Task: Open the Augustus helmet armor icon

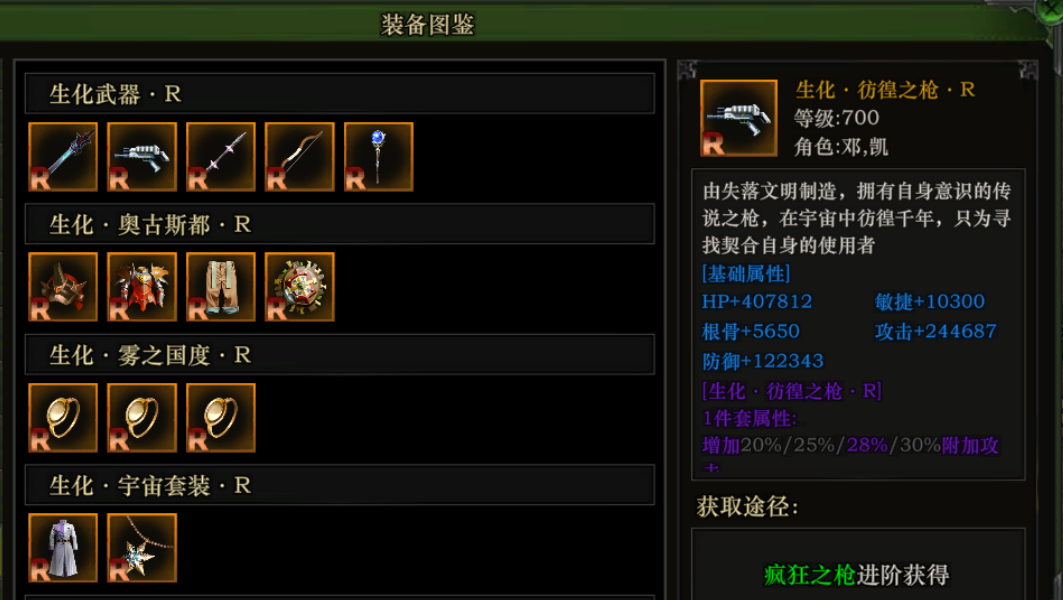Action: click(x=63, y=287)
